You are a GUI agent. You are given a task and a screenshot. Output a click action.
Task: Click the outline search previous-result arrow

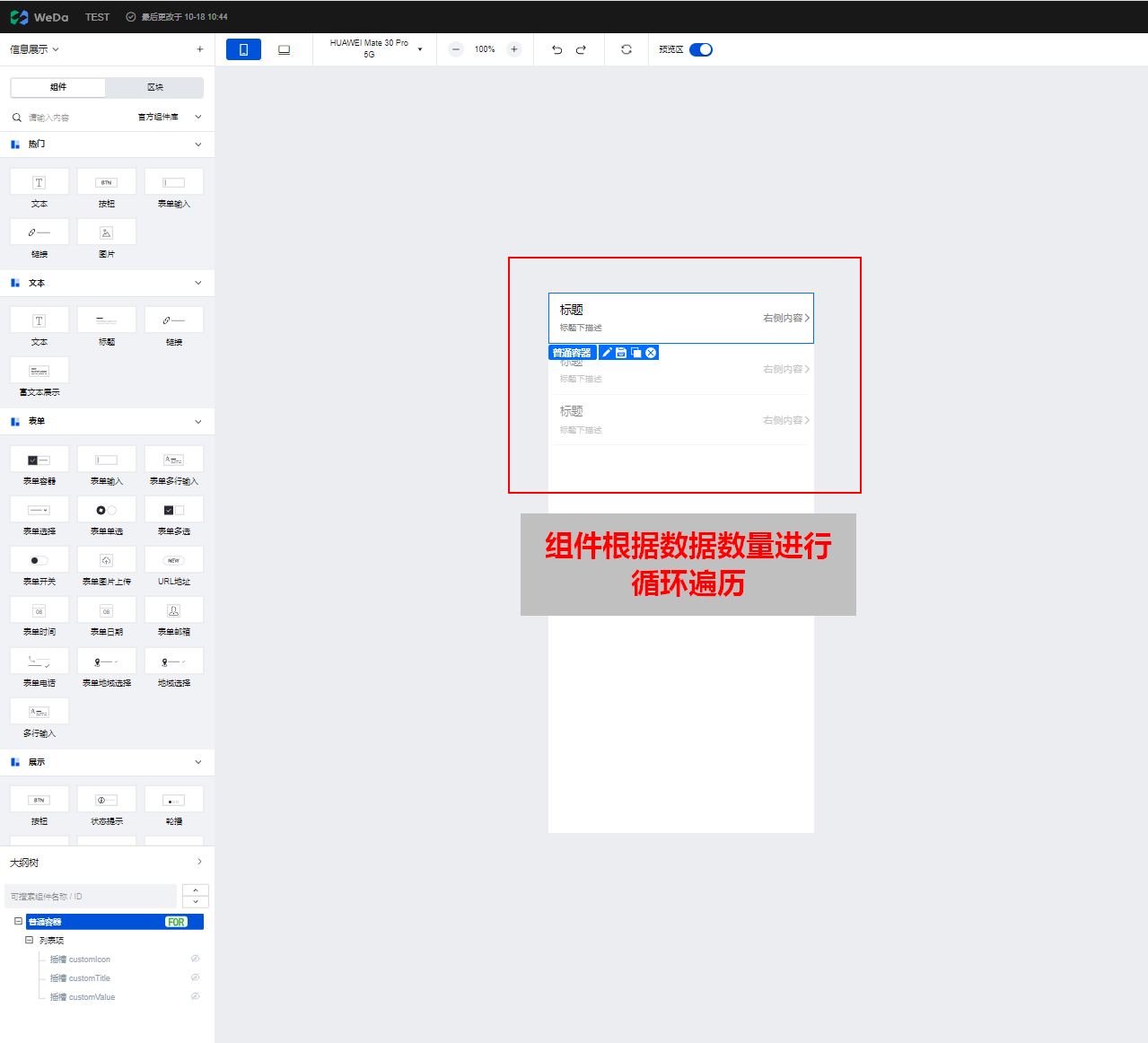coord(196,890)
